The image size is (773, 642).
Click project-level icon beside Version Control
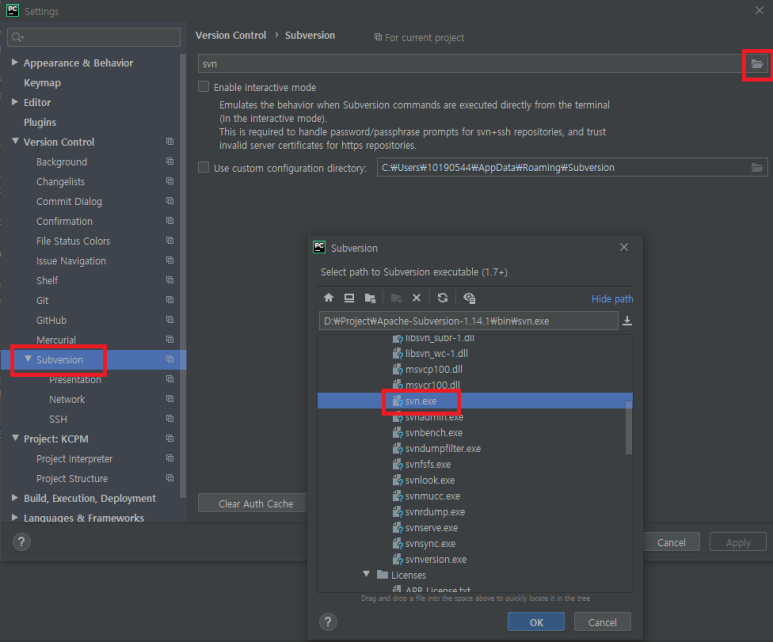click(x=170, y=142)
